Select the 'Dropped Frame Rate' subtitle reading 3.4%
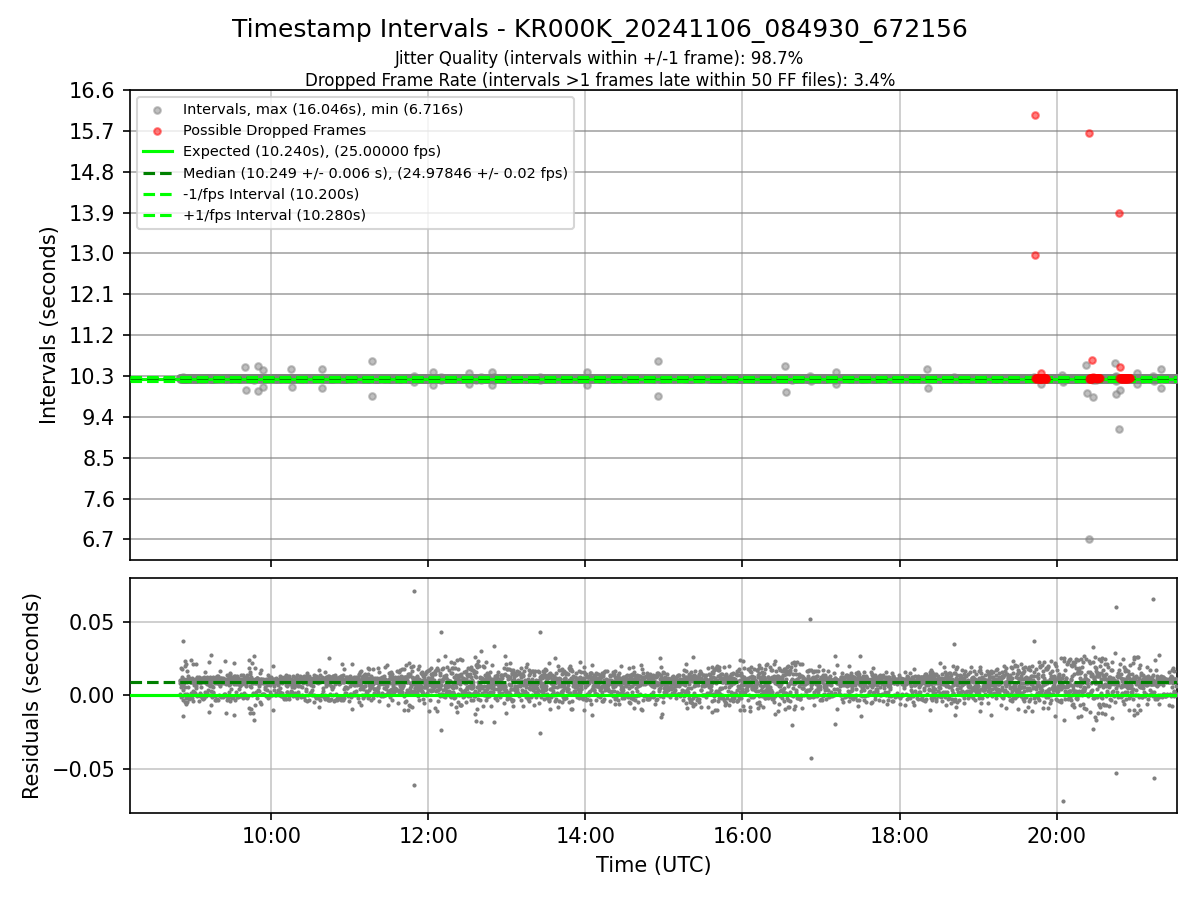 tap(600, 79)
